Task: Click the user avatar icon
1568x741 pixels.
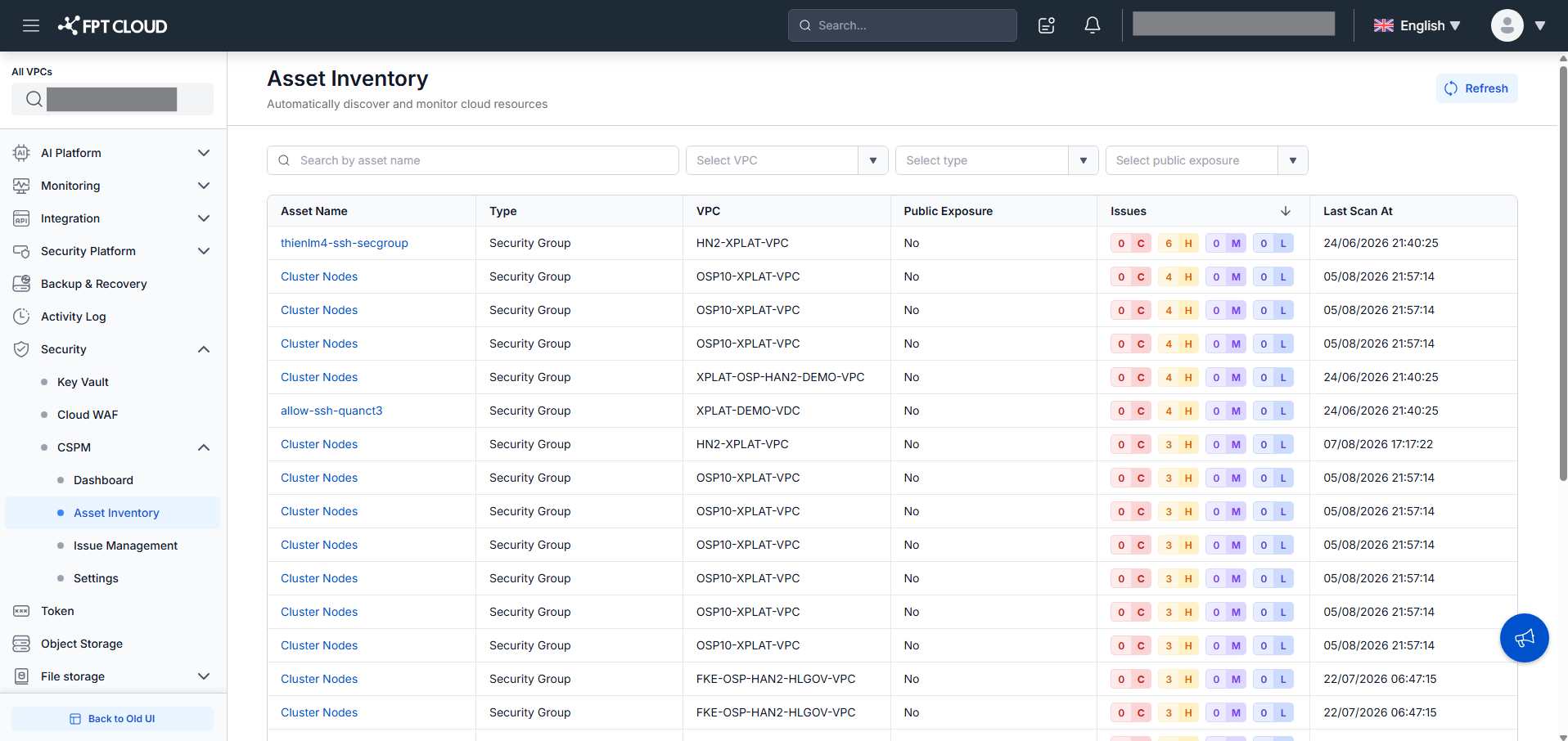Action: coord(1507,25)
